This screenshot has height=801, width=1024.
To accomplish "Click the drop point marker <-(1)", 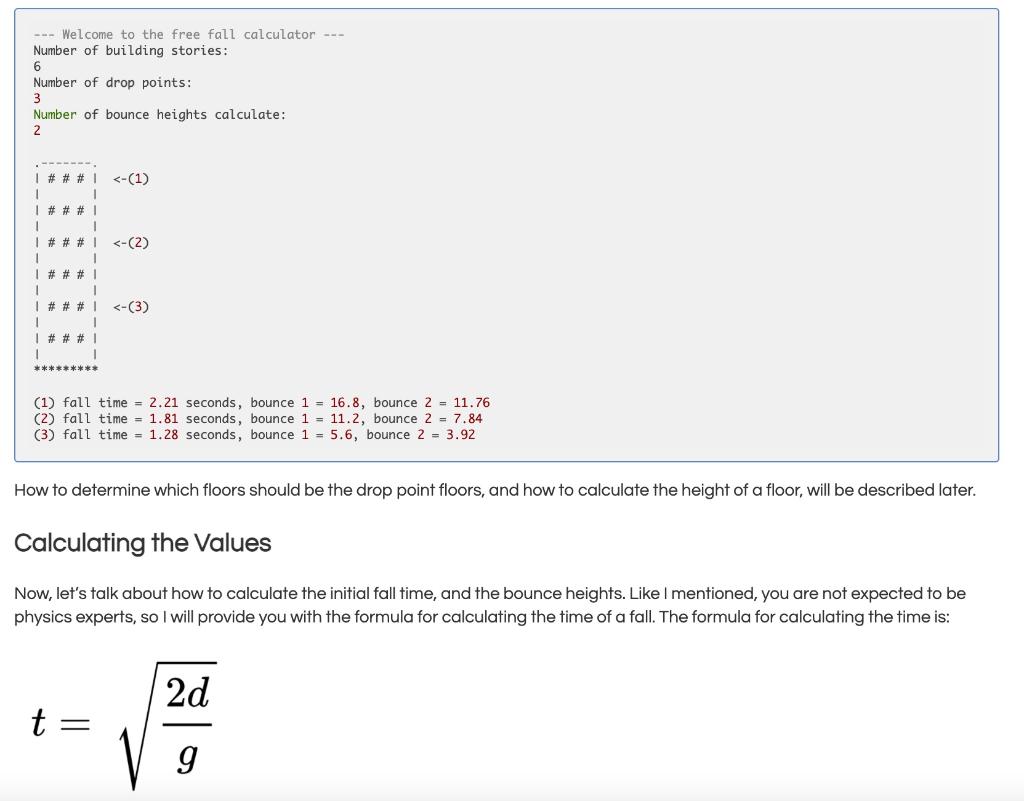I will pos(131,178).
